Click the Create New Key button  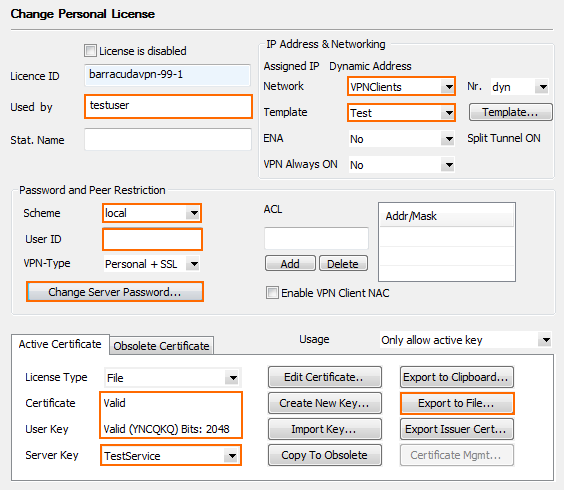pyautogui.click(x=324, y=403)
